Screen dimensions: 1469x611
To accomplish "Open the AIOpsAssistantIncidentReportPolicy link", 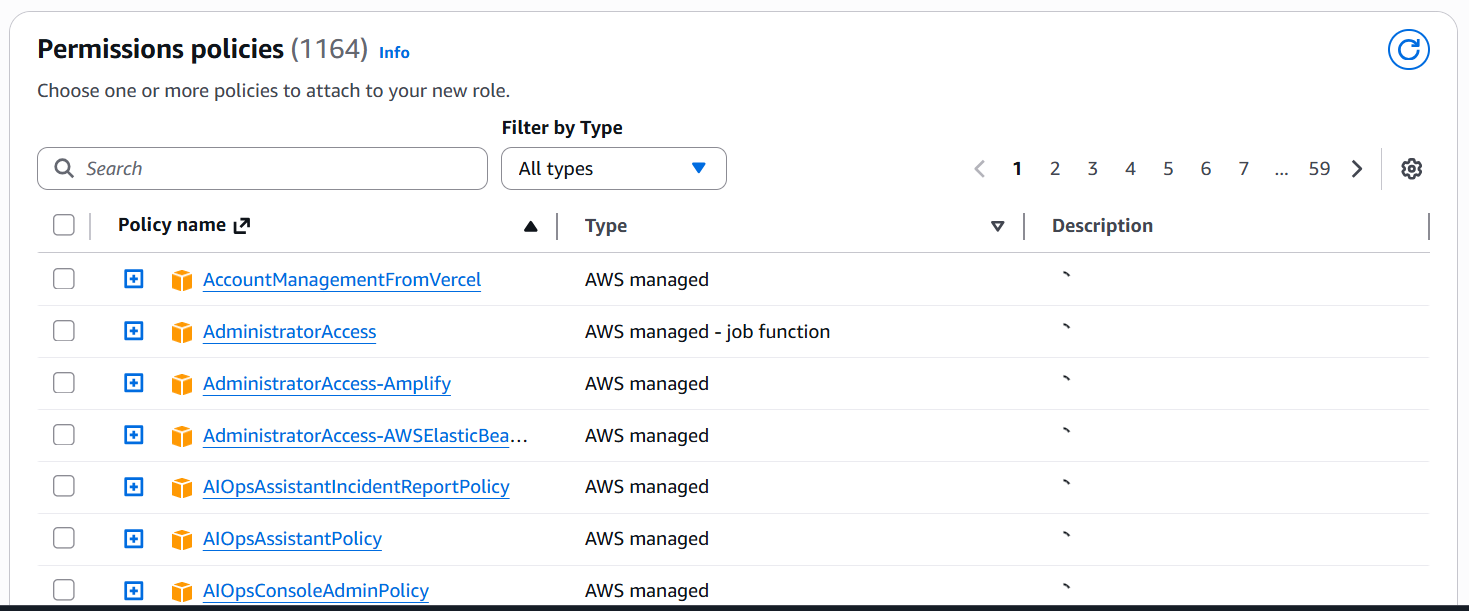I will pos(356,487).
